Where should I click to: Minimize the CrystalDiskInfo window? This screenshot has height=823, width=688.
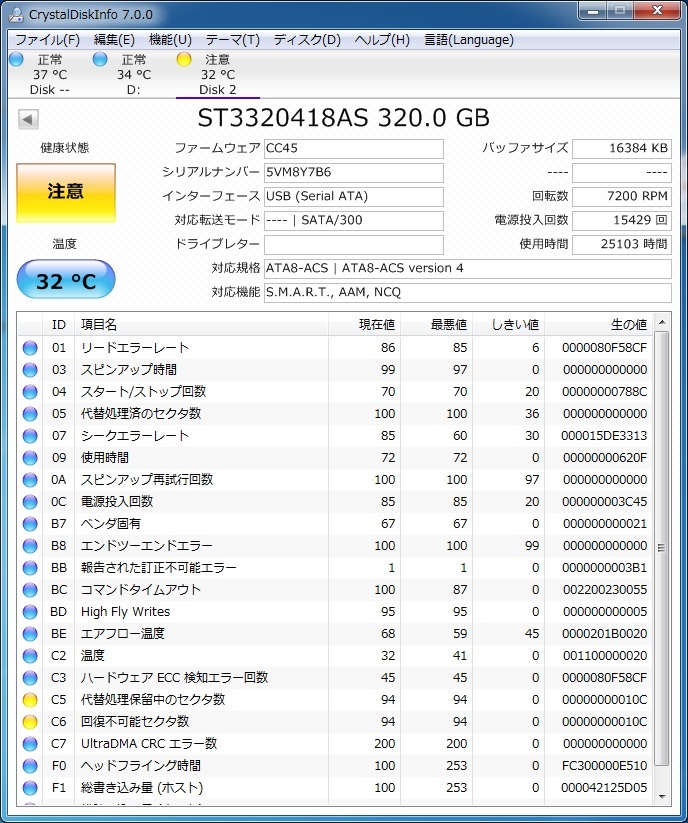click(x=594, y=10)
